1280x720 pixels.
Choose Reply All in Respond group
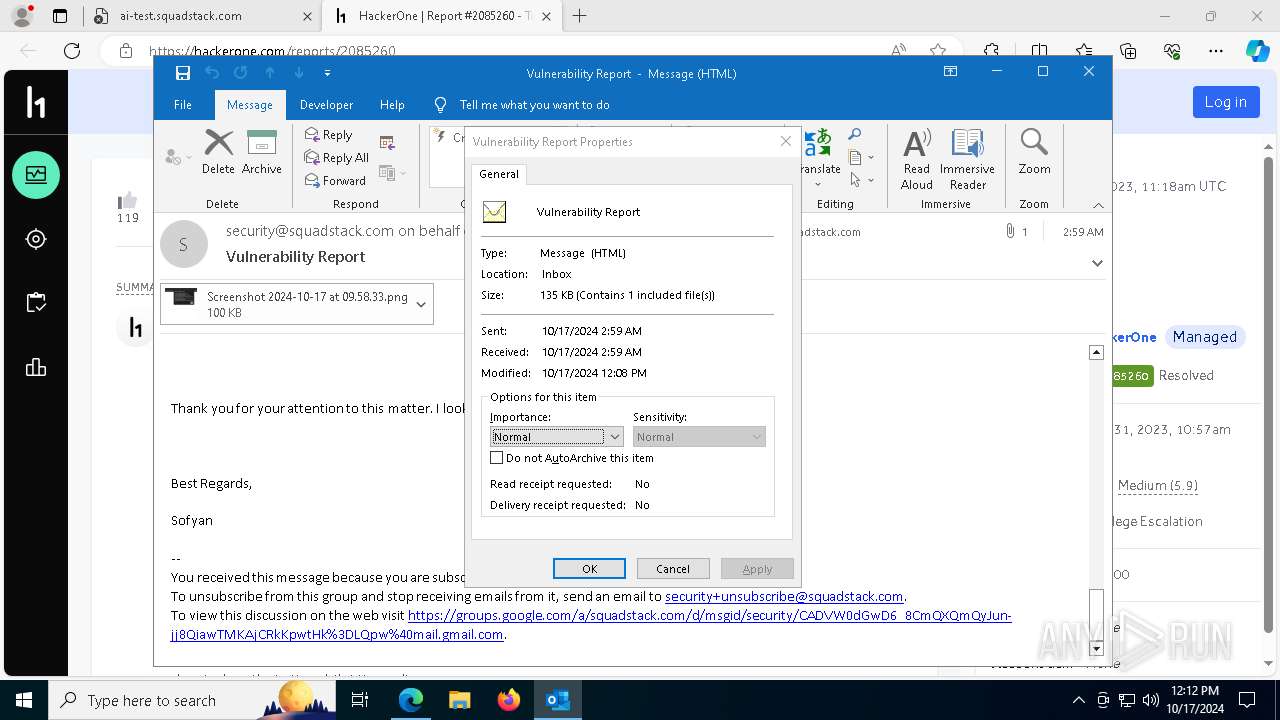coord(337,158)
